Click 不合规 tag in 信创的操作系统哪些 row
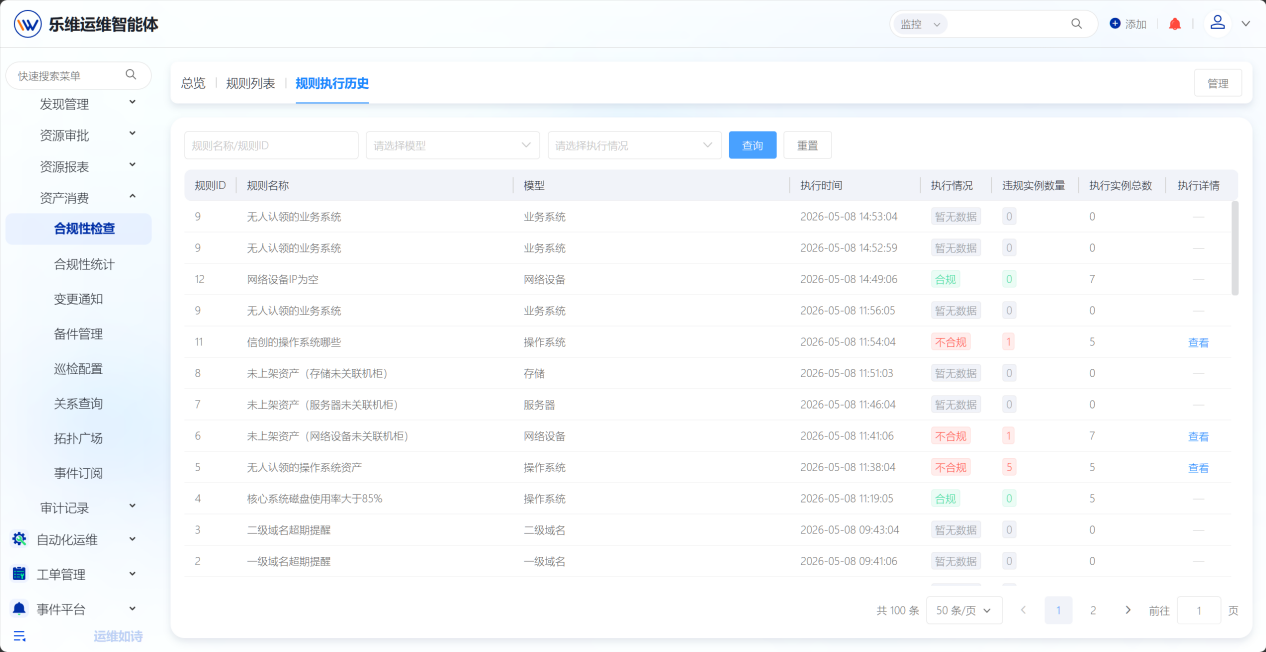 [950, 342]
